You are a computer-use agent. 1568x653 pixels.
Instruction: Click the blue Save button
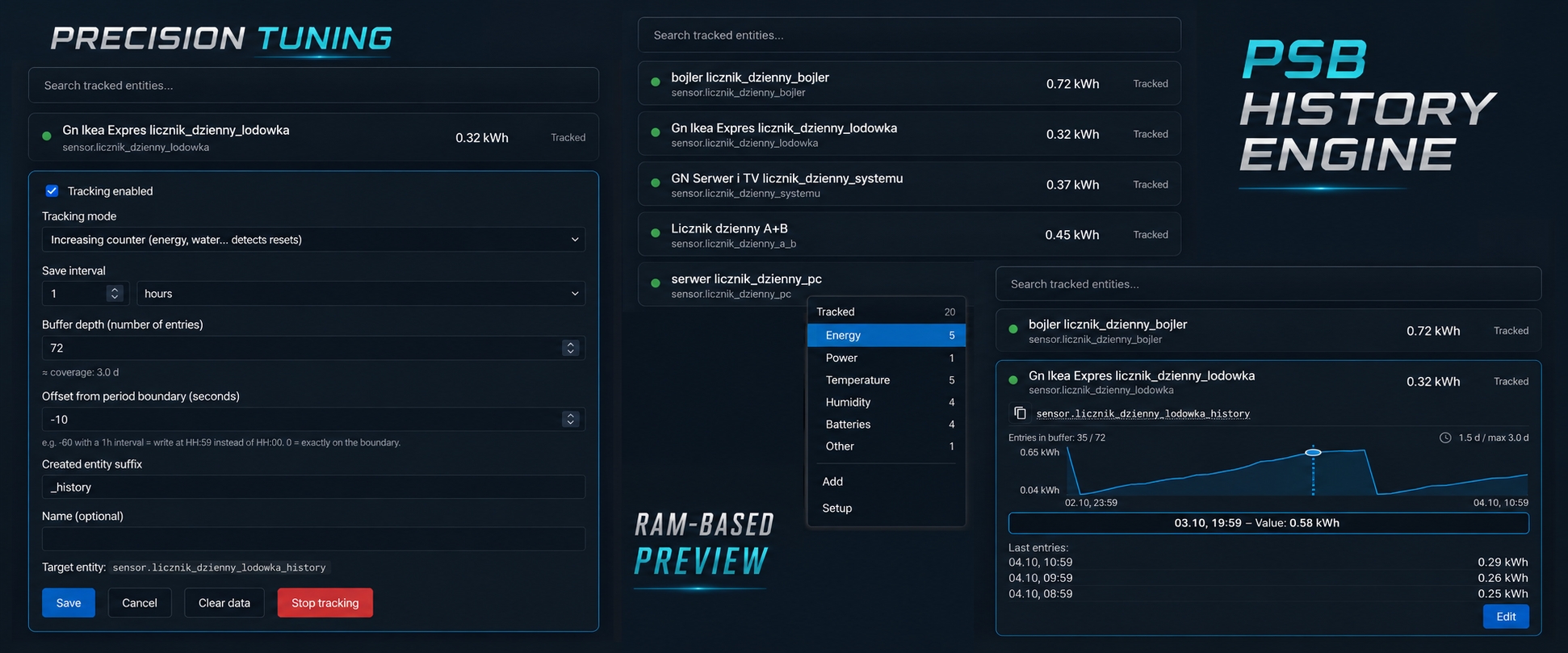point(69,603)
